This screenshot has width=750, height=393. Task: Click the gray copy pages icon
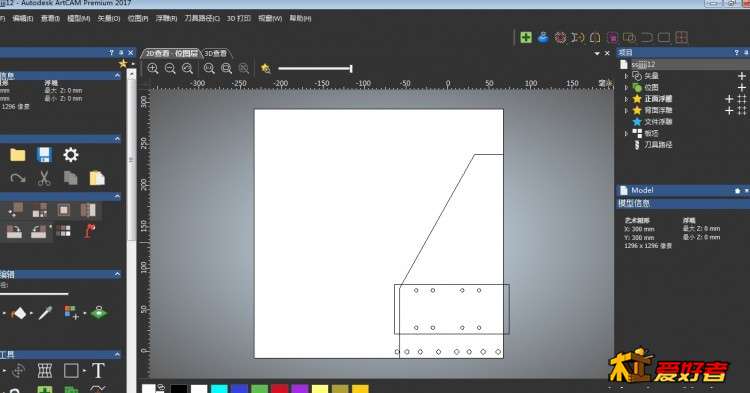click(x=71, y=178)
